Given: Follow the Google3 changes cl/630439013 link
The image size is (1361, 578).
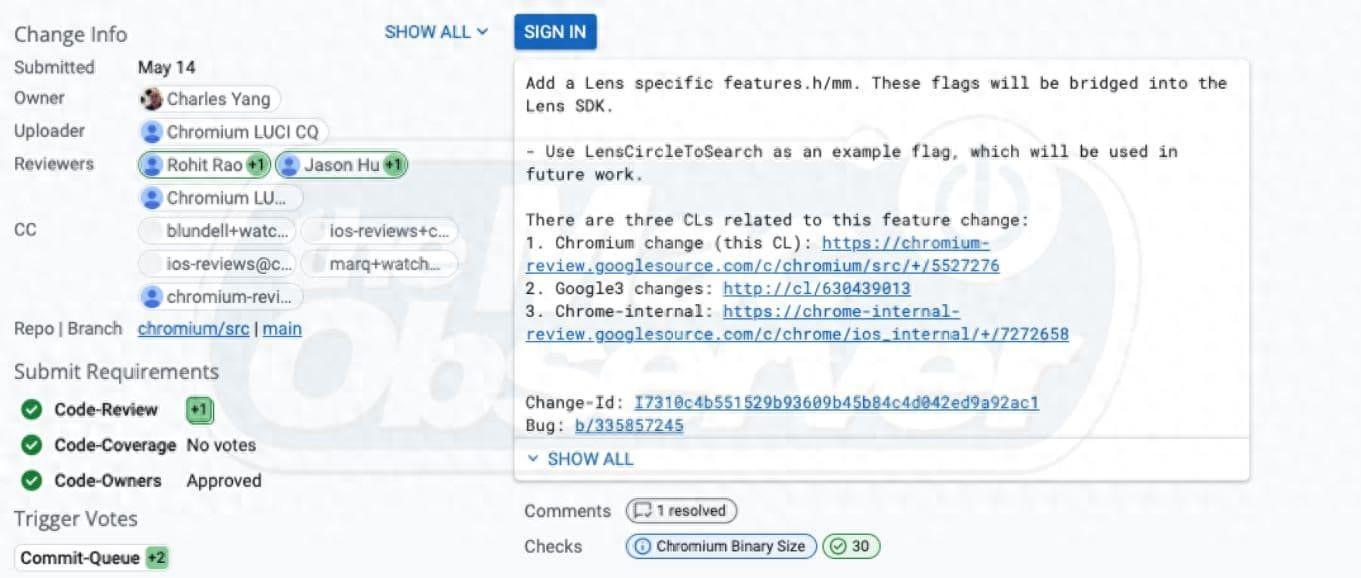Looking at the screenshot, I should 816,288.
